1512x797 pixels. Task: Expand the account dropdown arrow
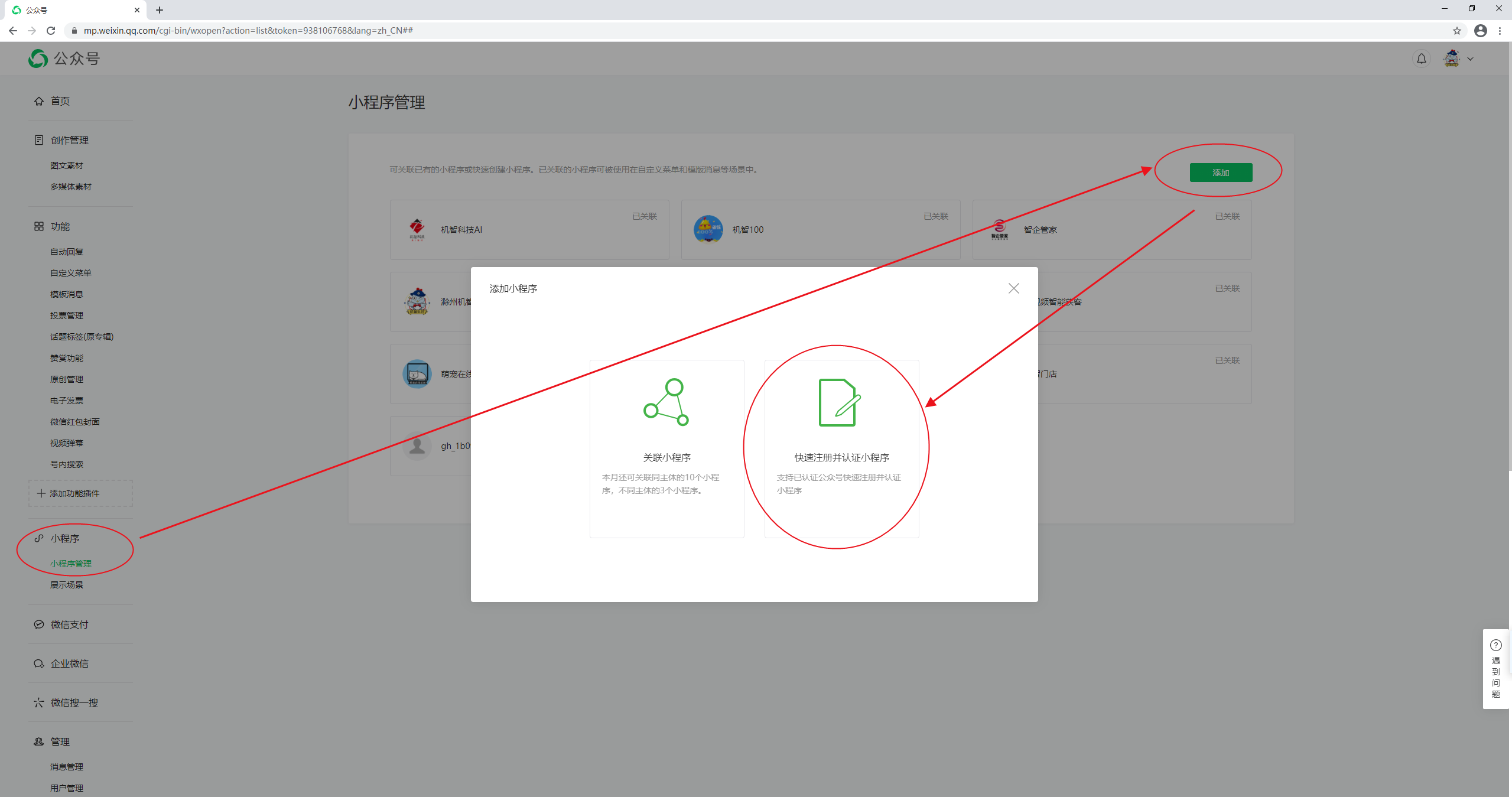pos(1470,59)
